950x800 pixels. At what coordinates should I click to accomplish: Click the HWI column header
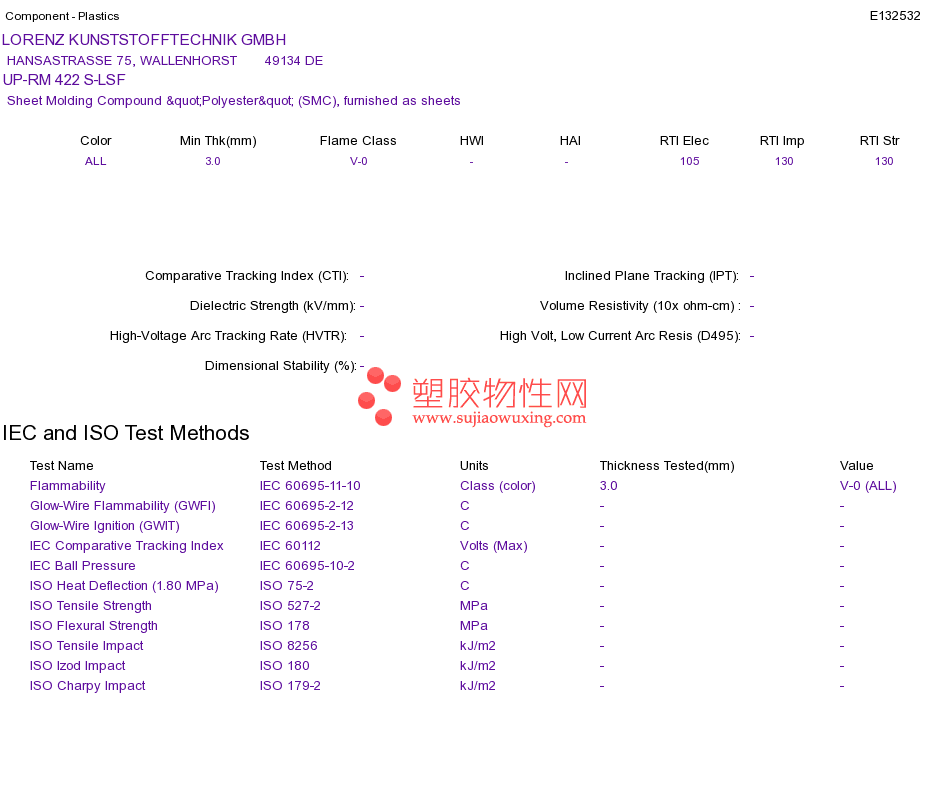point(471,141)
